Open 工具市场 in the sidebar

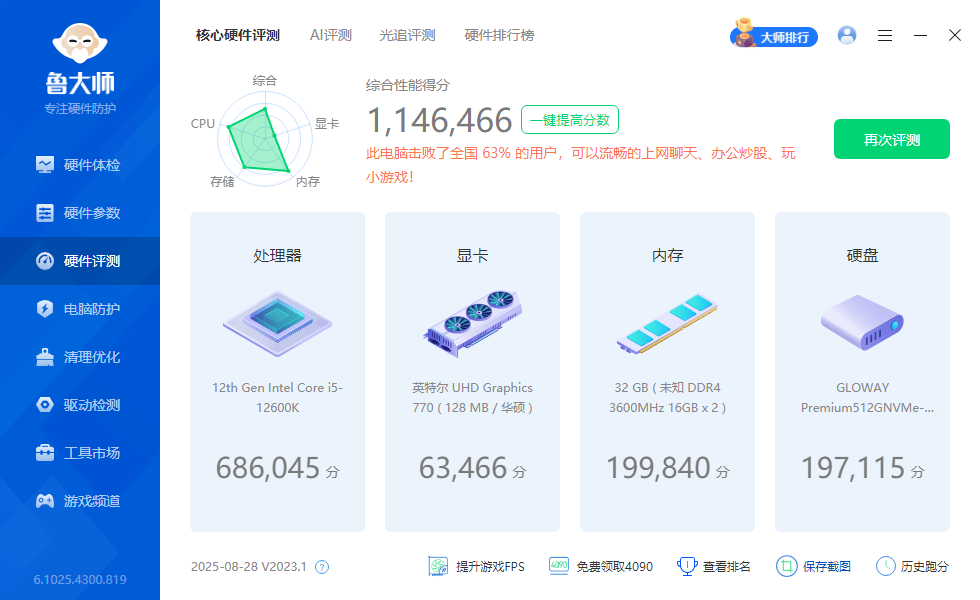click(80, 453)
